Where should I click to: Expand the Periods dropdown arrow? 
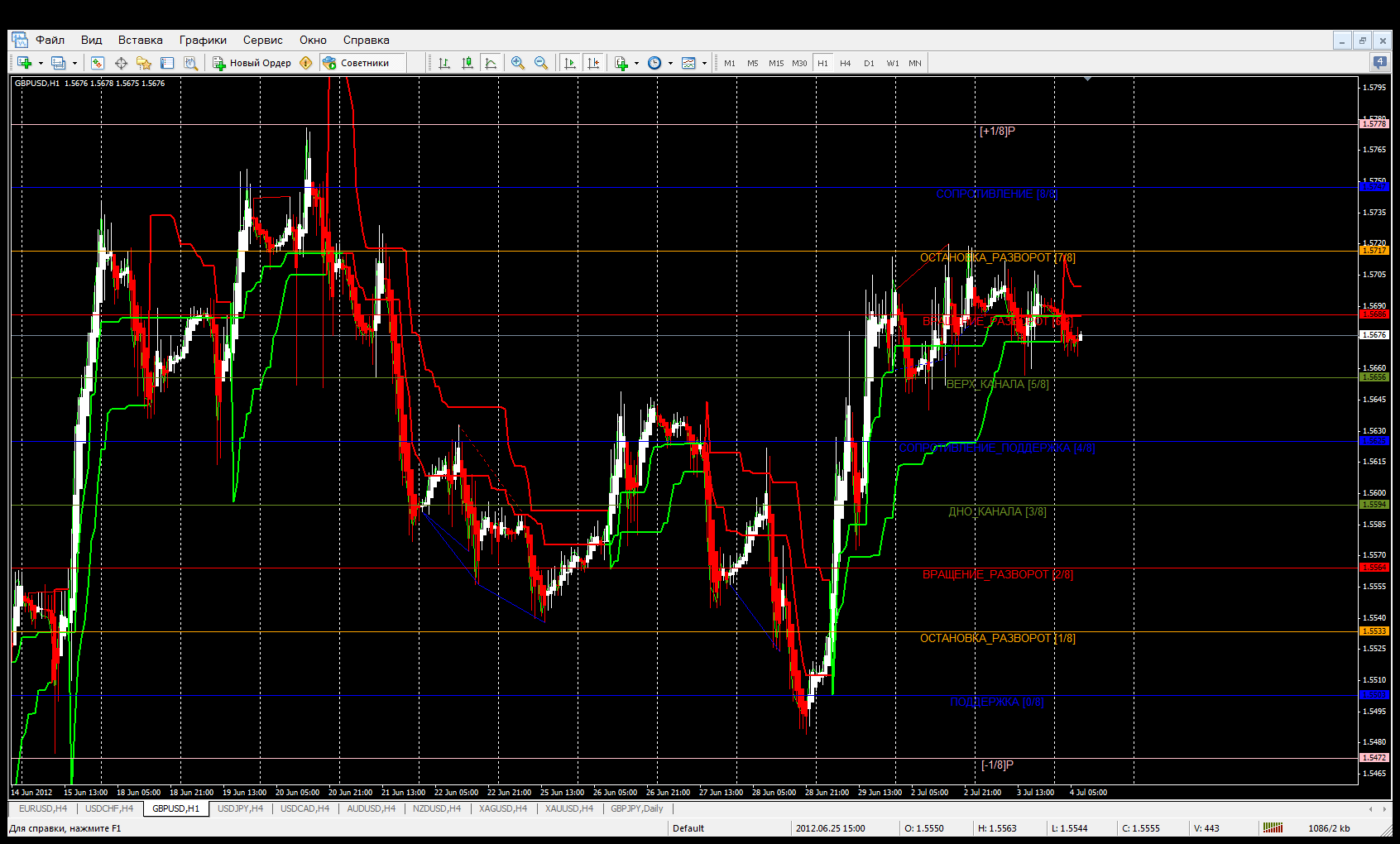point(670,63)
